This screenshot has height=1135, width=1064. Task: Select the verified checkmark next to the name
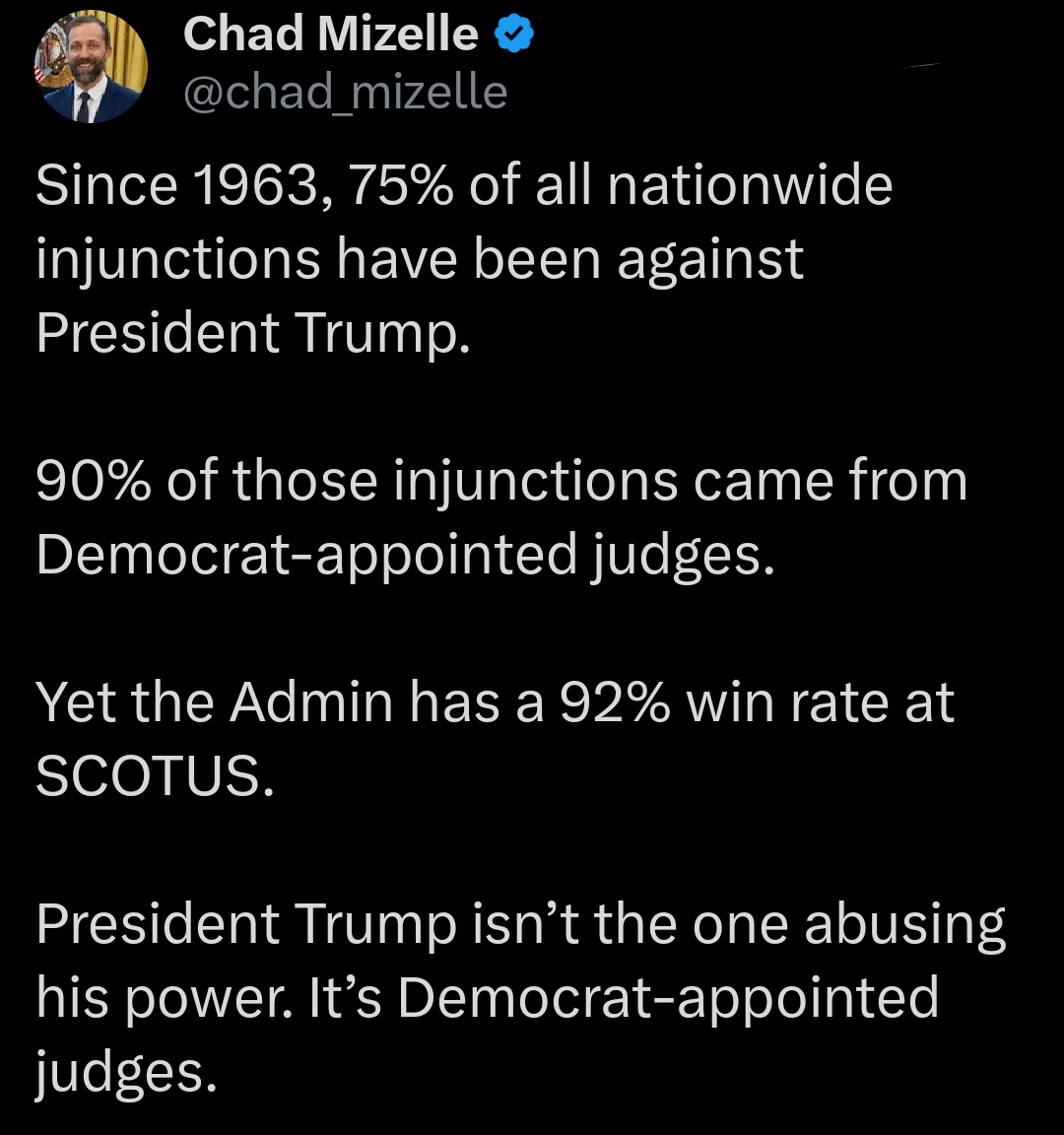pos(513,33)
